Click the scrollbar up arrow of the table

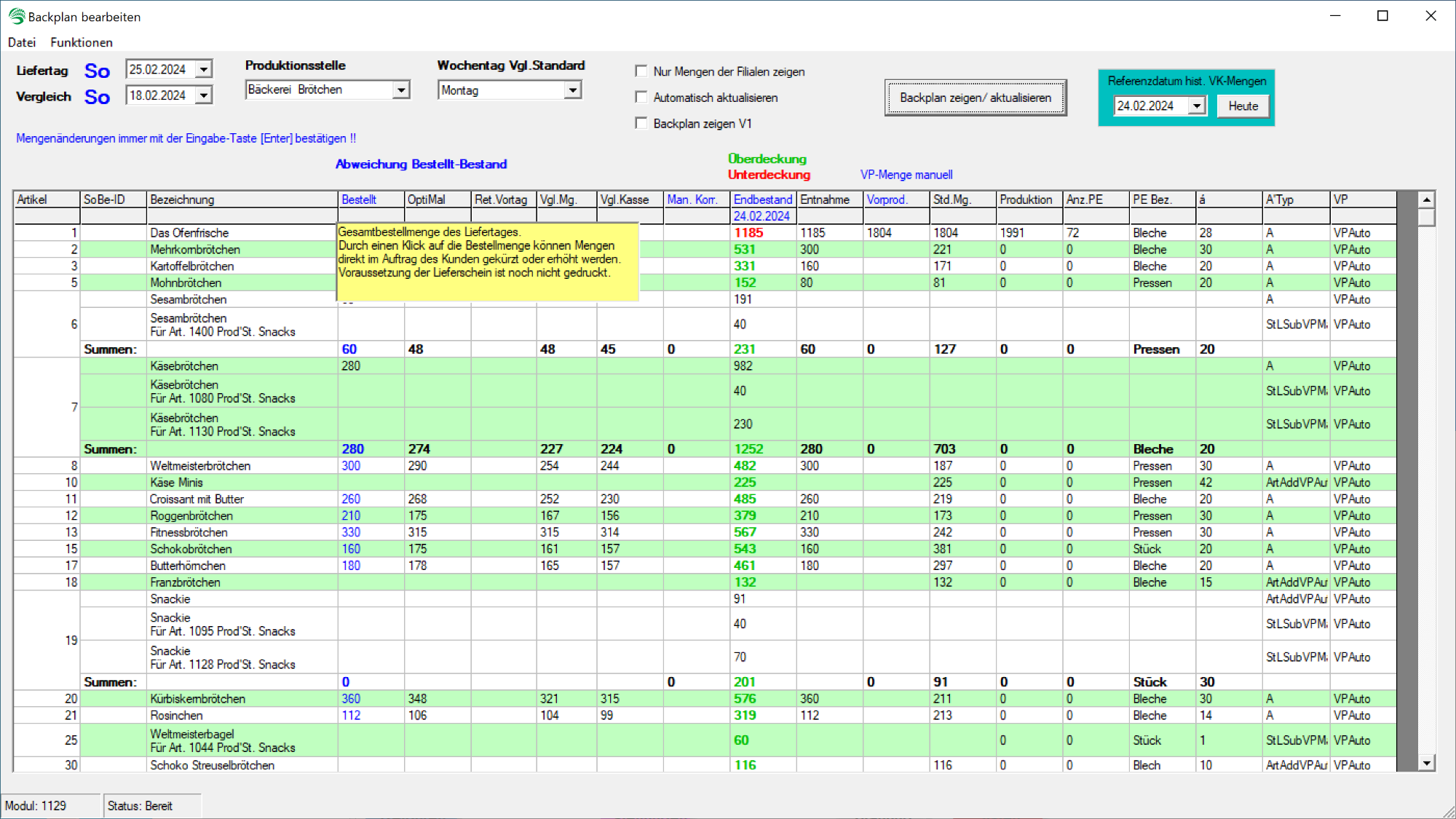(1427, 199)
